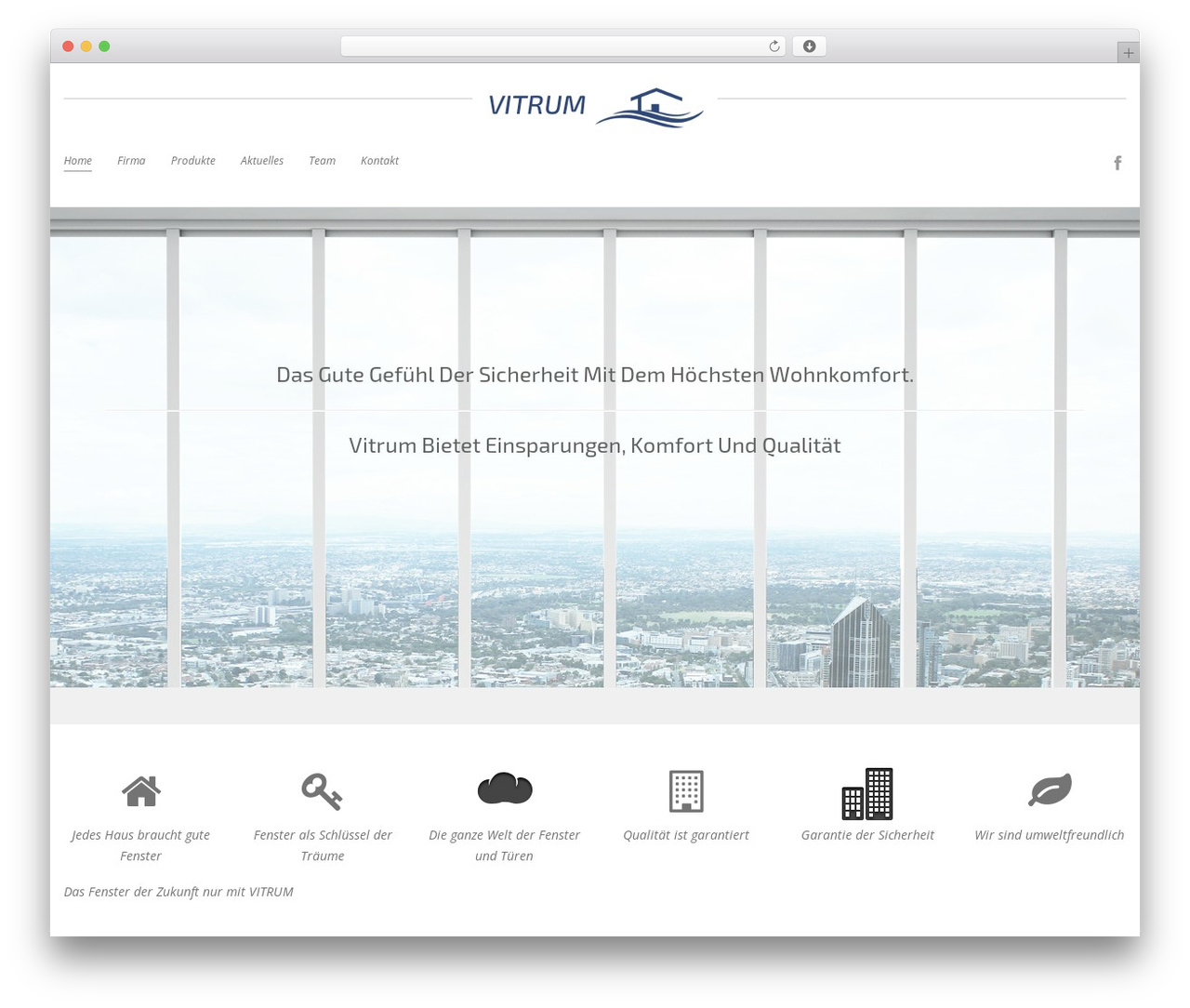The image size is (1190, 1008).
Task: Click the text 'Vitrum Bietet Einsparungen, Komfort Und Qualität'
Action: 595,445
